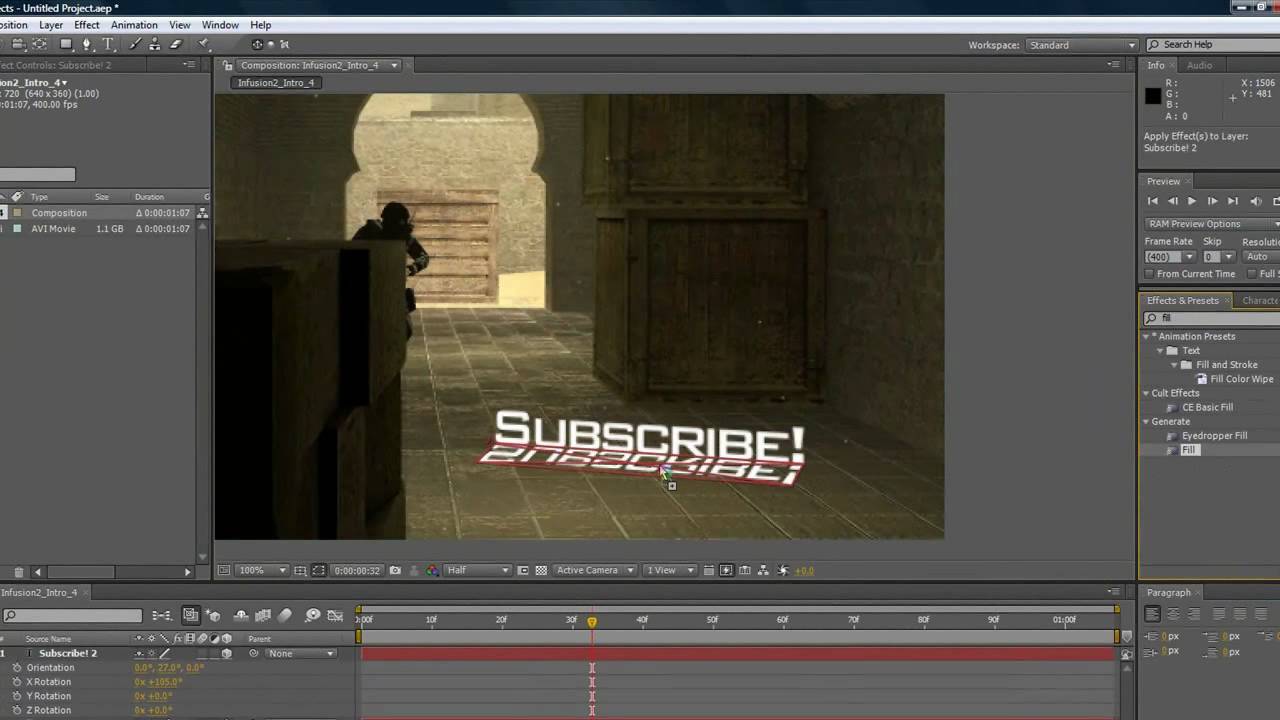Toggle stopwatch for Orientation property
Viewport: 1280px width, 720px height.
point(17,667)
